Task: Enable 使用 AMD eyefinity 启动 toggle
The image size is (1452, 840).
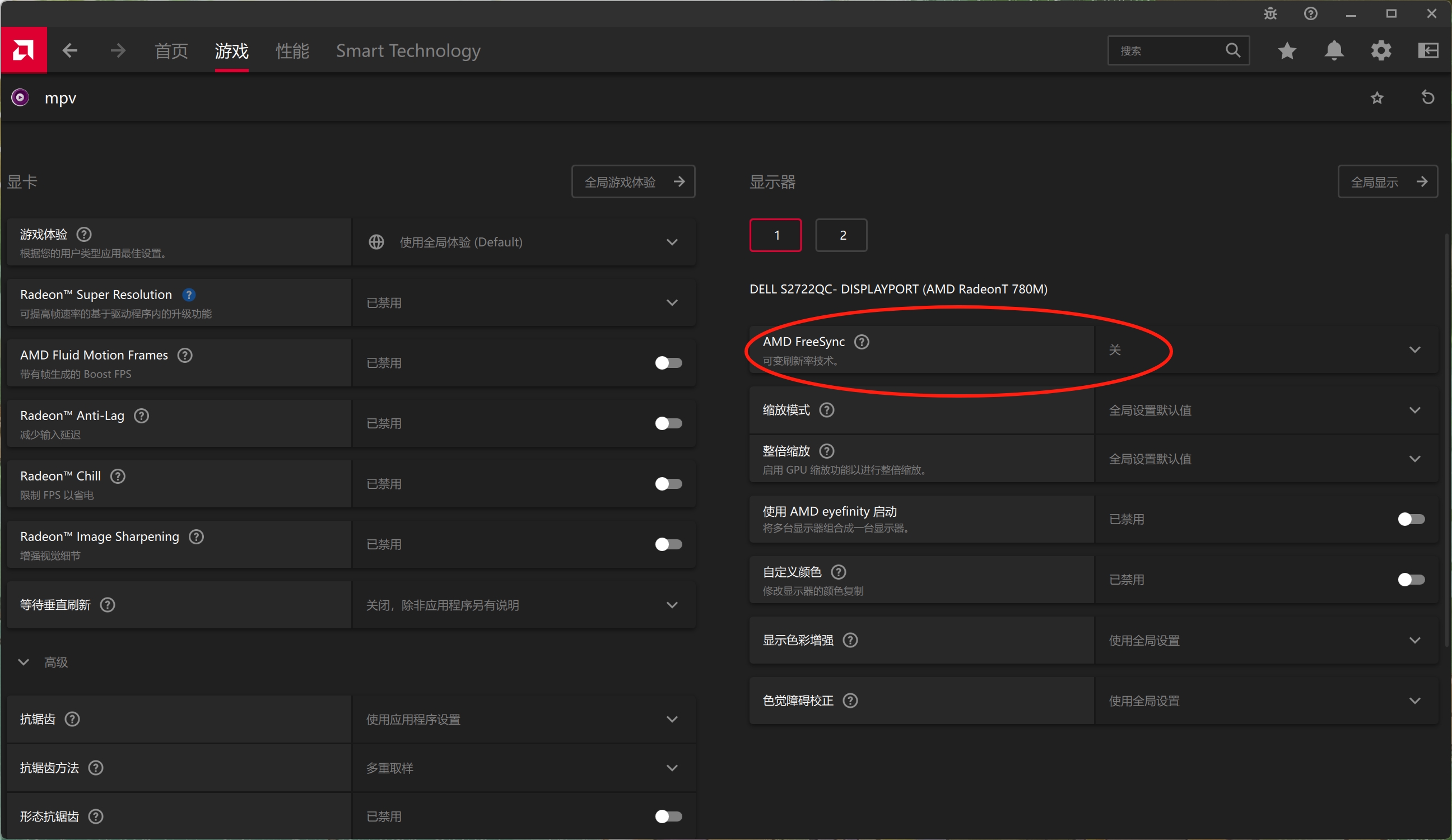Action: pos(1411,519)
